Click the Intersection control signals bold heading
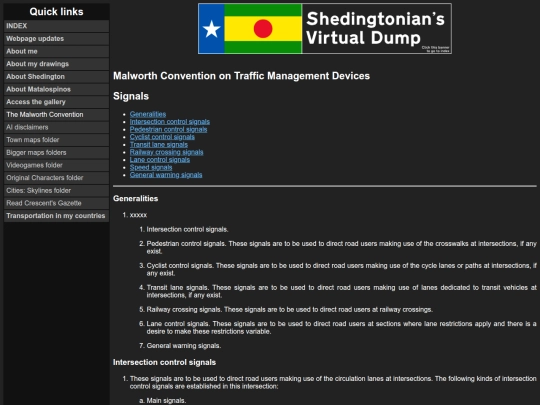540x405 pixels. point(165,362)
